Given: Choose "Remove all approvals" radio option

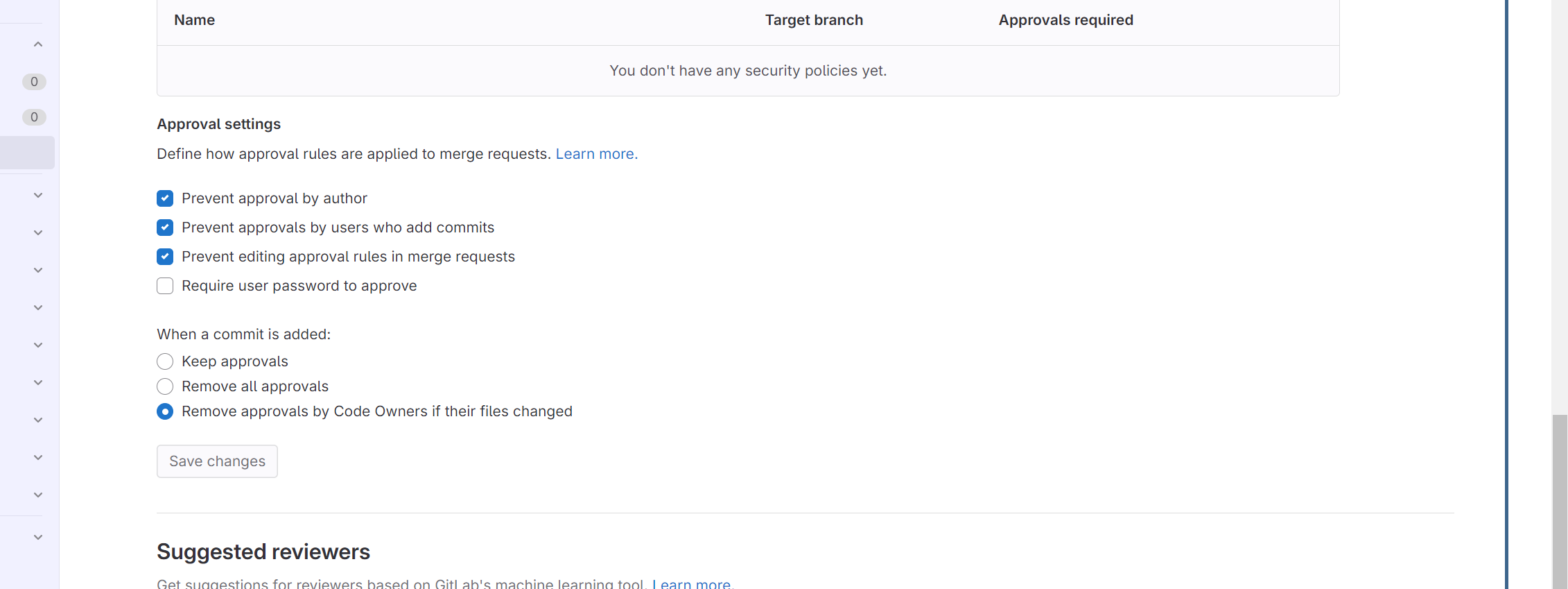Looking at the screenshot, I should 165,386.
